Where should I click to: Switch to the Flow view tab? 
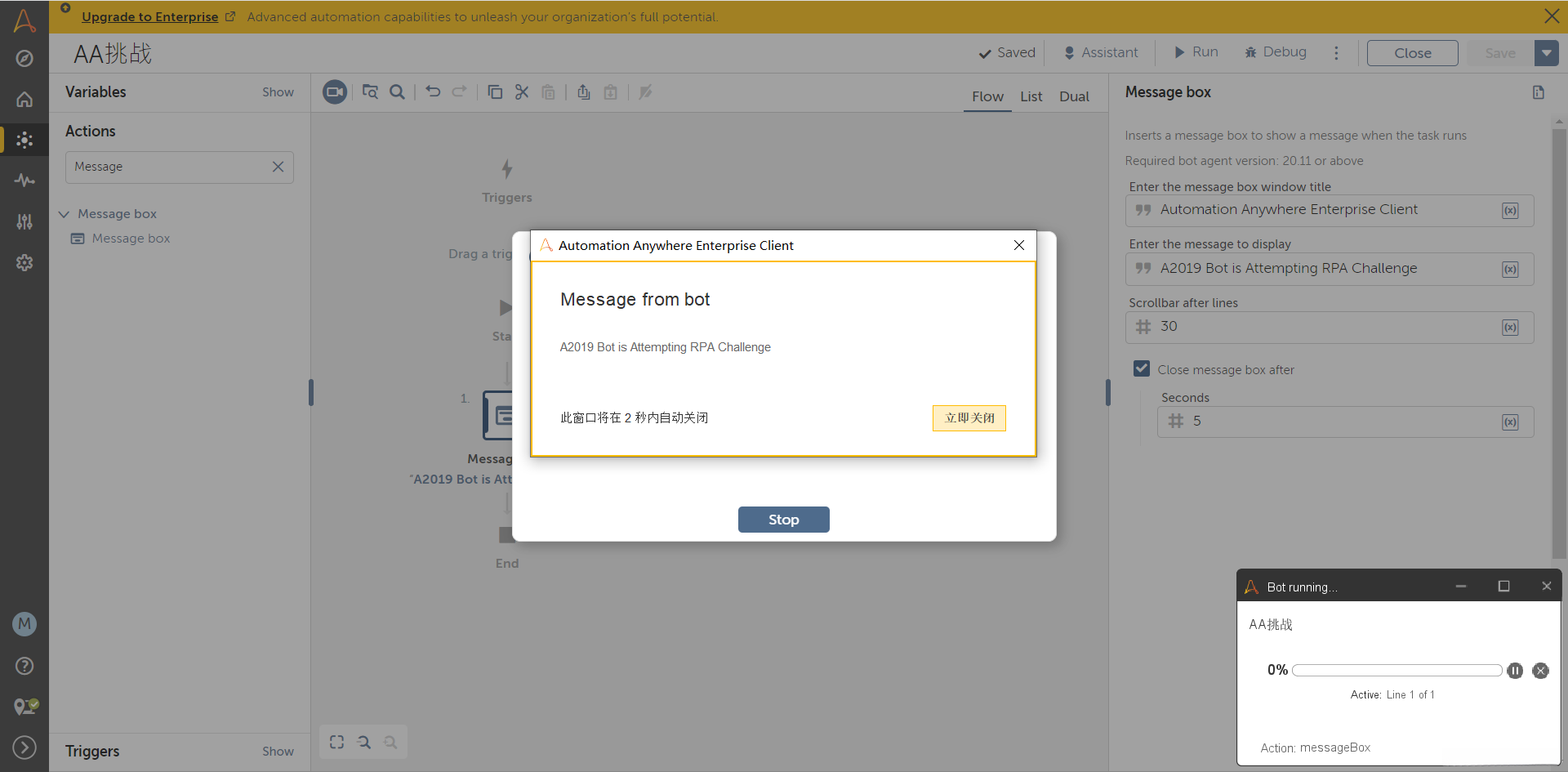[x=987, y=96]
